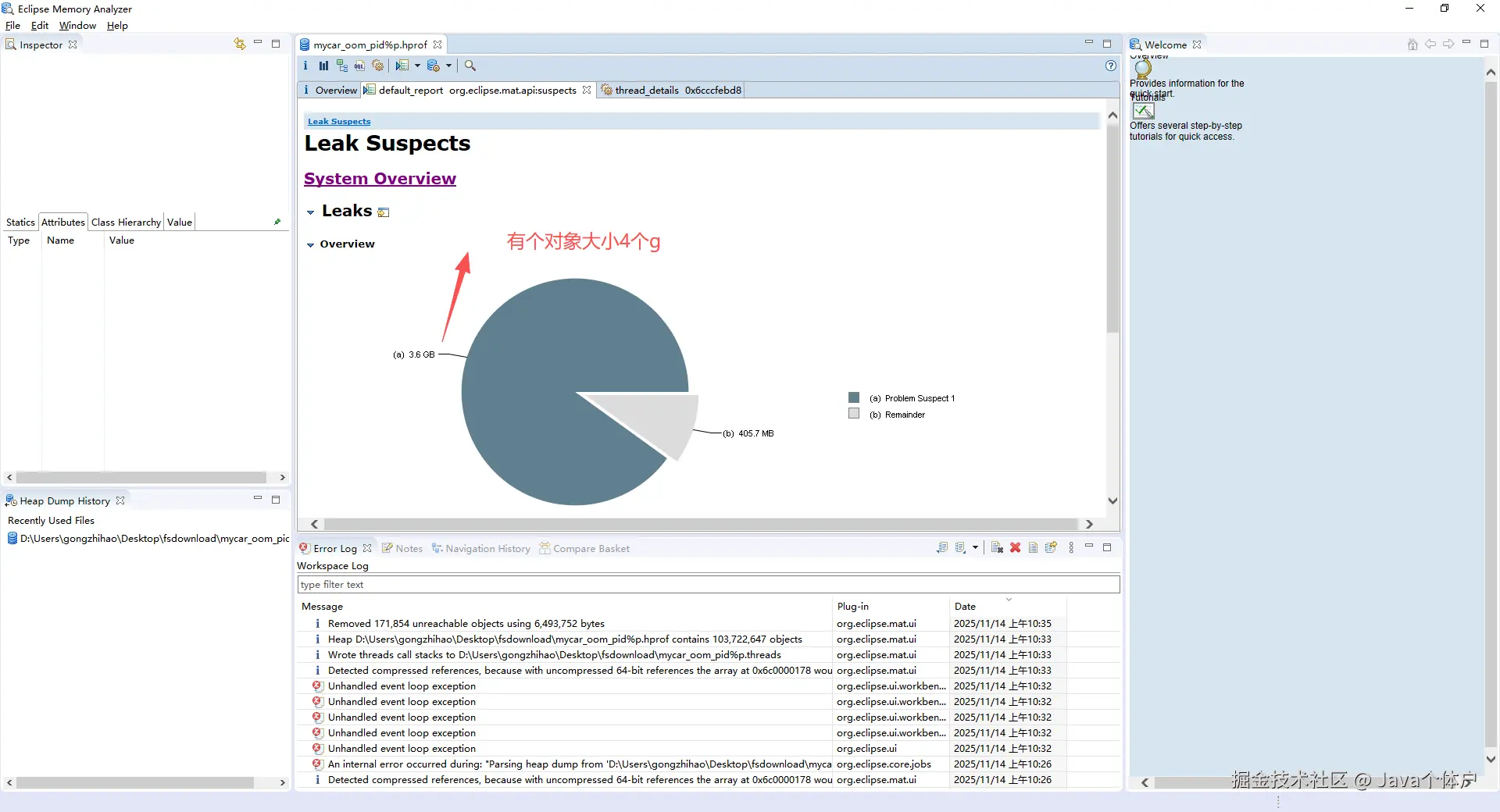Click the Export Log icon in Error Log
This screenshot has height=812, width=1500.
942,548
